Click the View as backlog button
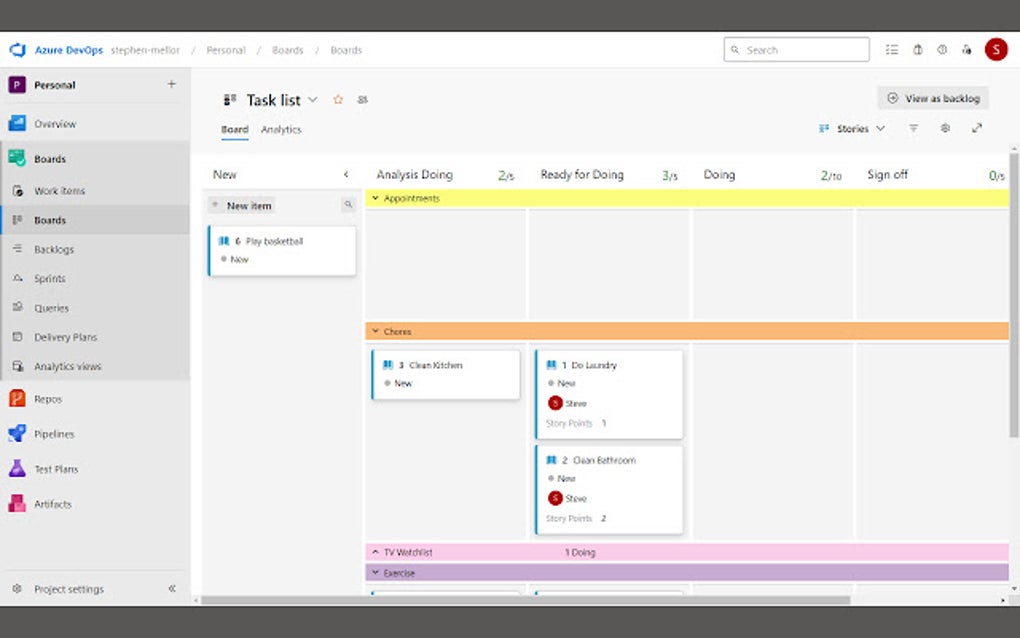 pos(932,97)
